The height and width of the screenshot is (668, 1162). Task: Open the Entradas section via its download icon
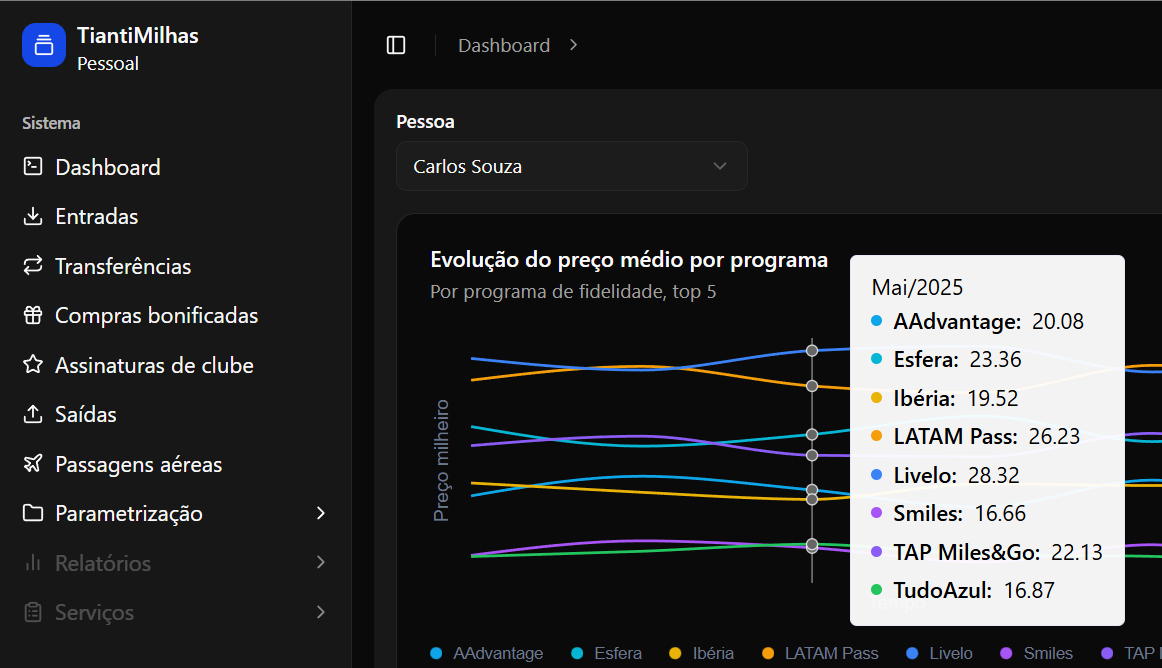pyautogui.click(x=33, y=216)
